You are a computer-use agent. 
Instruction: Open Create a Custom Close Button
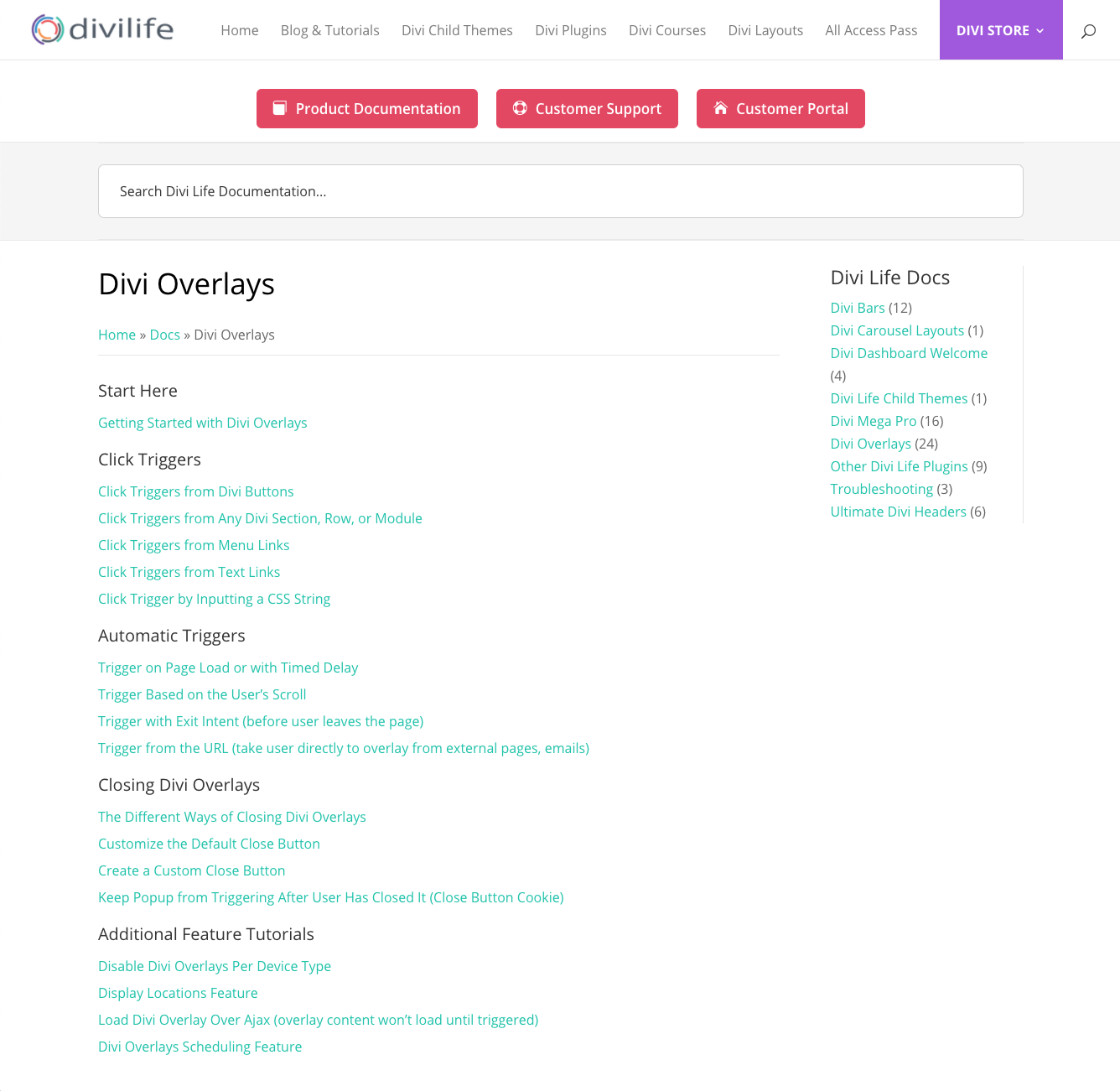coord(191,870)
